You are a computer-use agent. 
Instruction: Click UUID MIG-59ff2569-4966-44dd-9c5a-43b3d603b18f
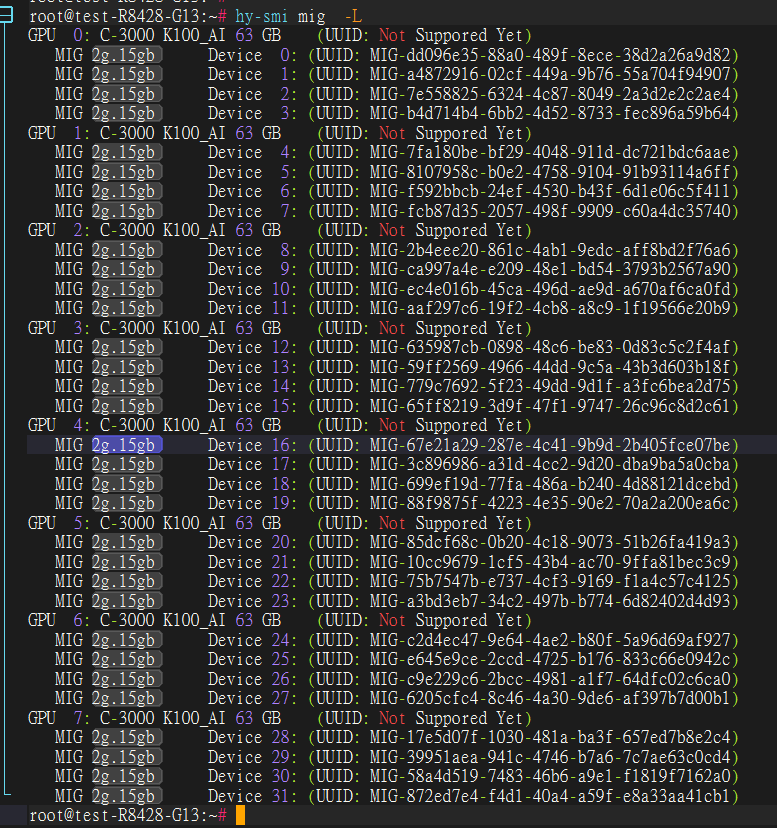pos(550,368)
